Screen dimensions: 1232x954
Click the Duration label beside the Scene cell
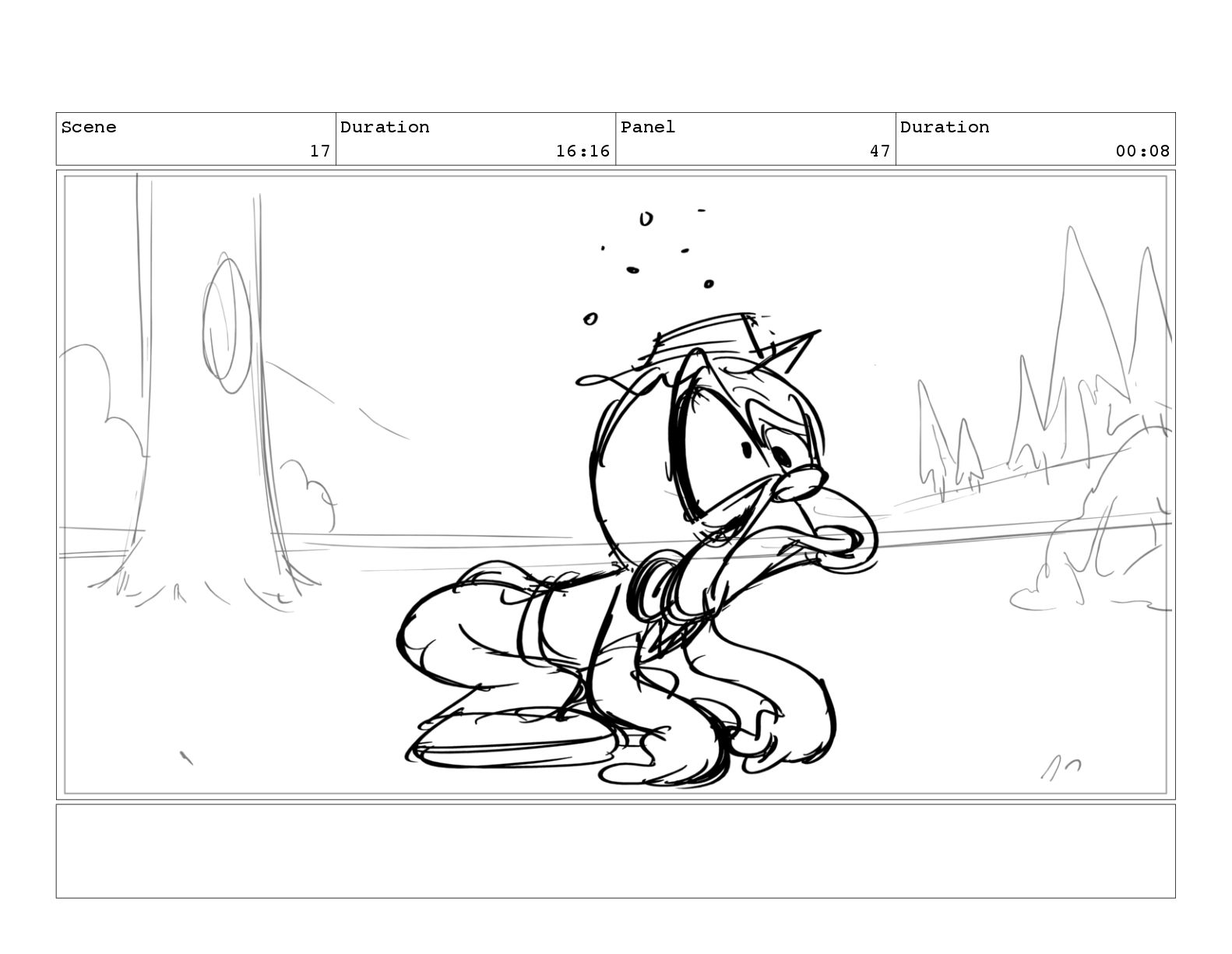coord(385,127)
